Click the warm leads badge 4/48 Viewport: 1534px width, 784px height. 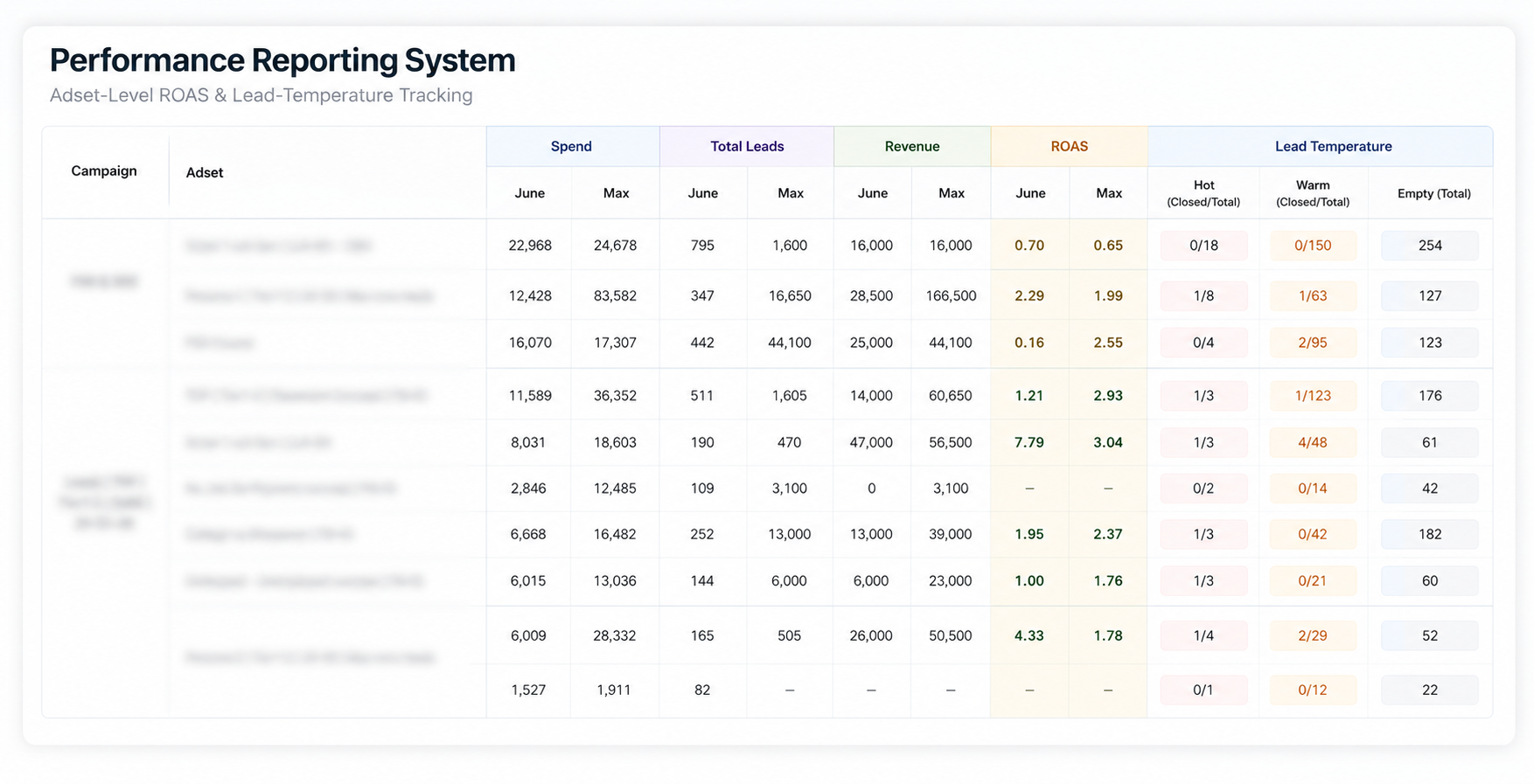1314,443
